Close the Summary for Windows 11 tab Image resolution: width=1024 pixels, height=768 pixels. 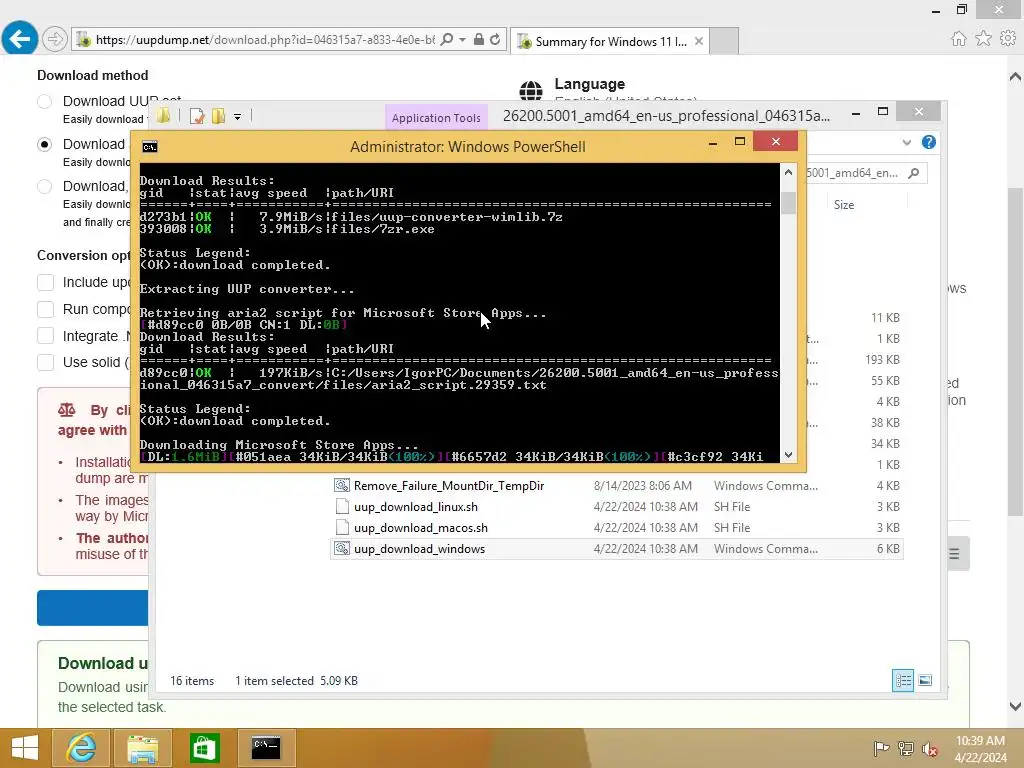click(699, 41)
